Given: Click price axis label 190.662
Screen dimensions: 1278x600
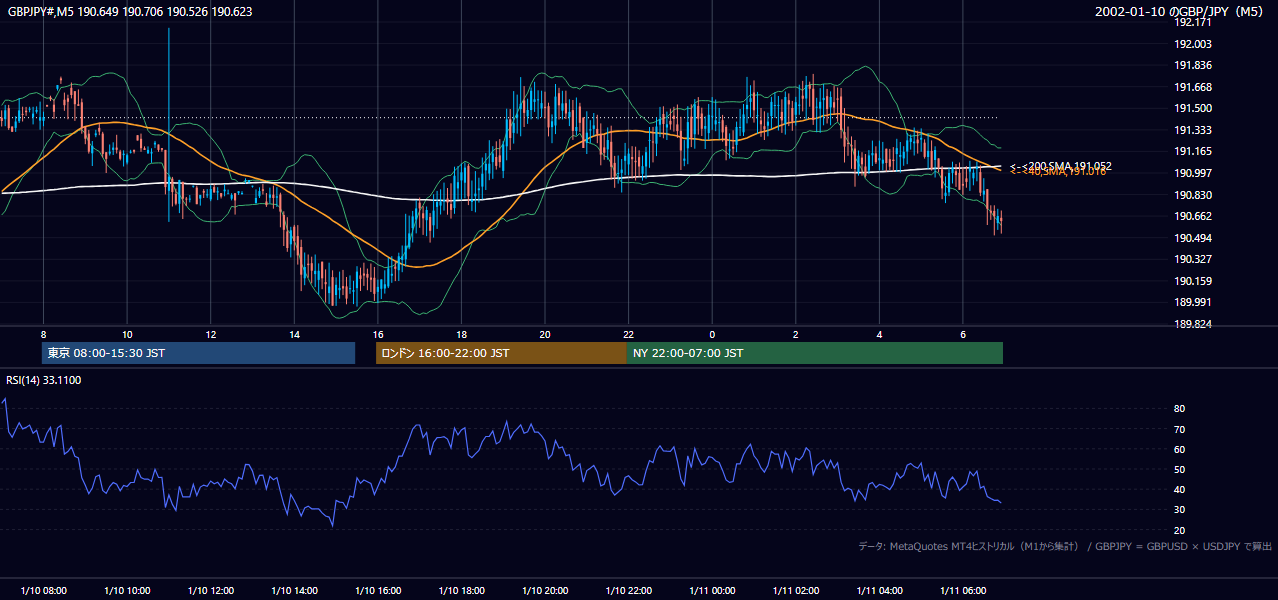Looking at the screenshot, I should click(1193, 216).
